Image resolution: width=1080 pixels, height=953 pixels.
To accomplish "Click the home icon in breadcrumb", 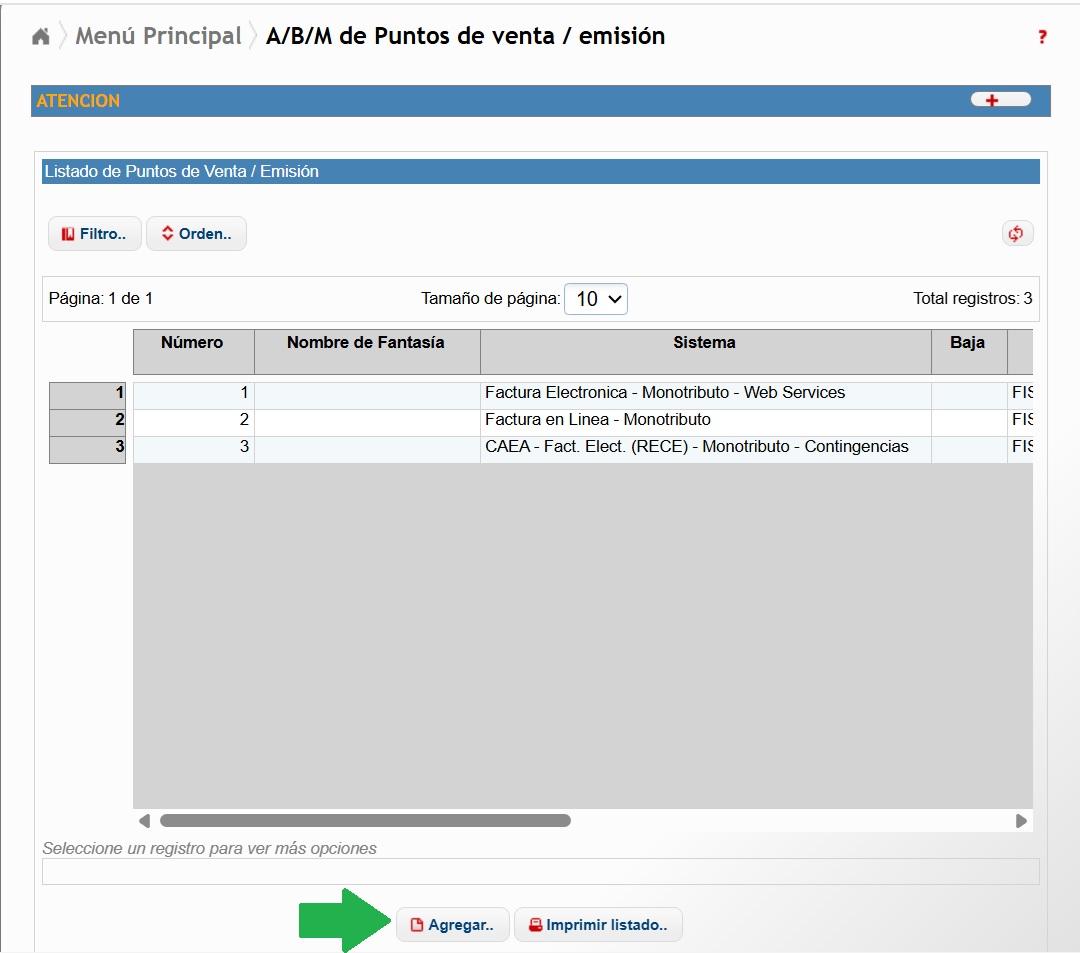I will (x=41, y=37).
